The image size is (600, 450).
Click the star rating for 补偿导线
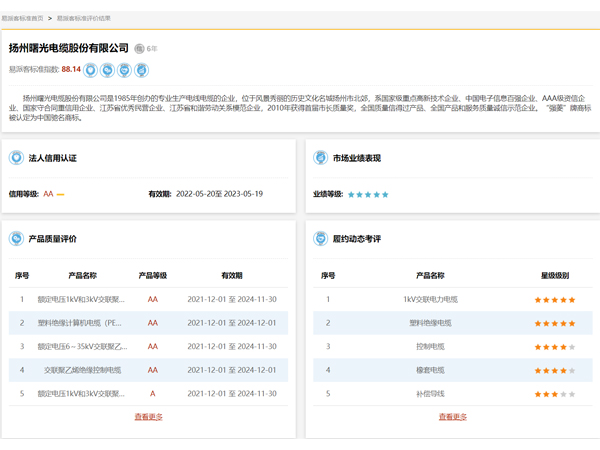tap(555, 395)
